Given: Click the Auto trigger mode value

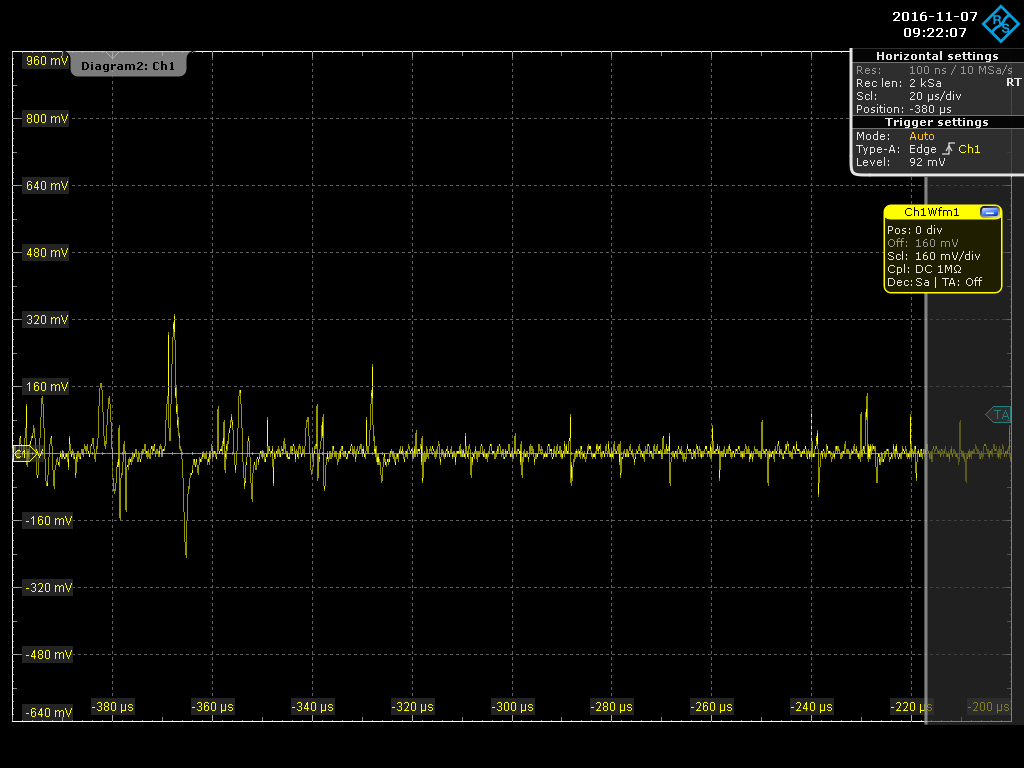Looking at the screenshot, I should point(921,136).
